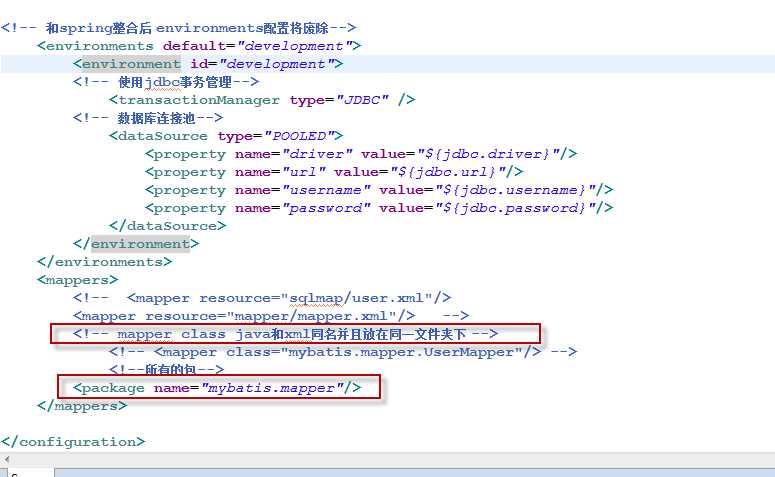This screenshot has width=775, height=477.
Task: Select the "${jdbc.driver}" value
Action: pyautogui.click(x=489, y=154)
